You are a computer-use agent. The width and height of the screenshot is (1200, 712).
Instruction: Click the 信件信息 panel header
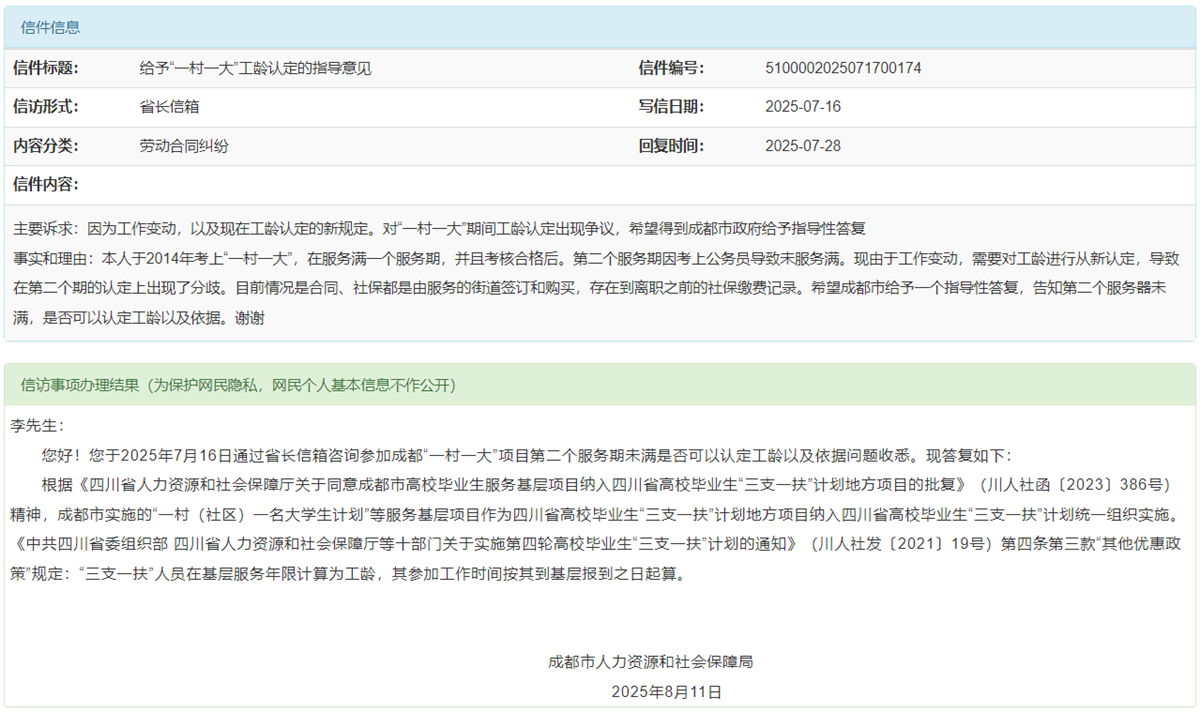pos(51,28)
